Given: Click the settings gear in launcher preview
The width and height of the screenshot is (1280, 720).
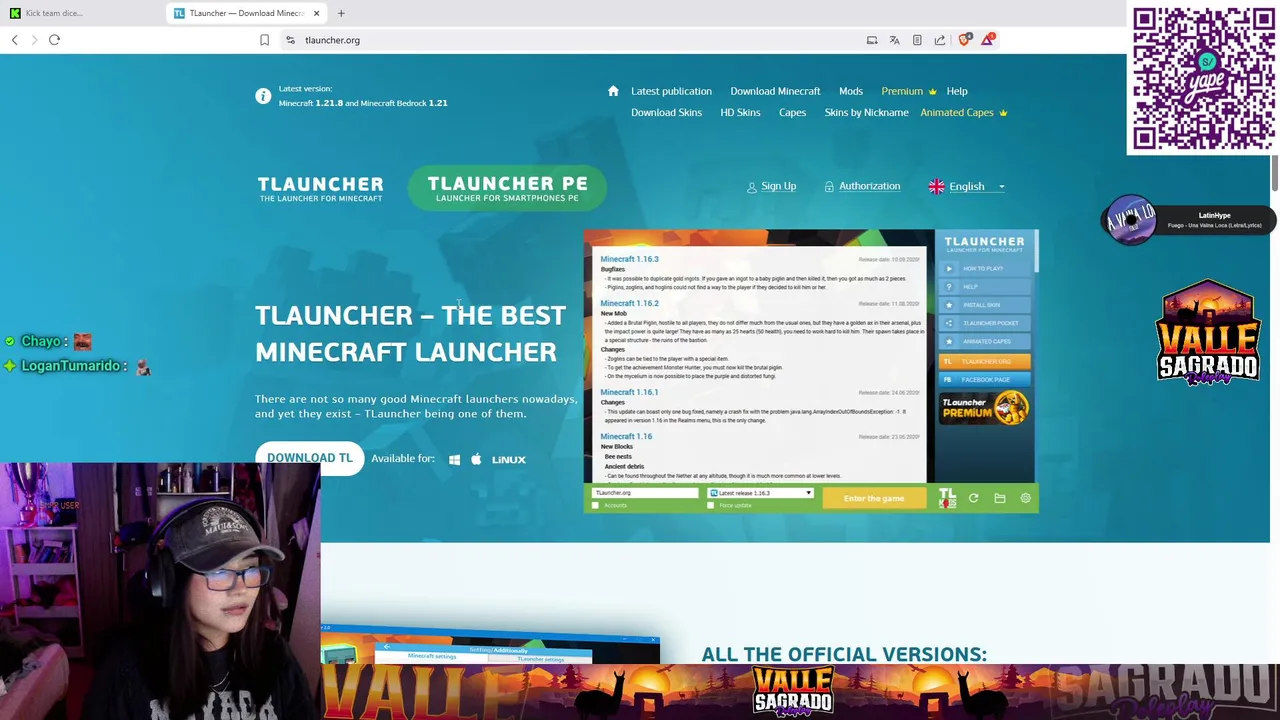Looking at the screenshot, I should pyautogui.click(x=1025, y=498).
